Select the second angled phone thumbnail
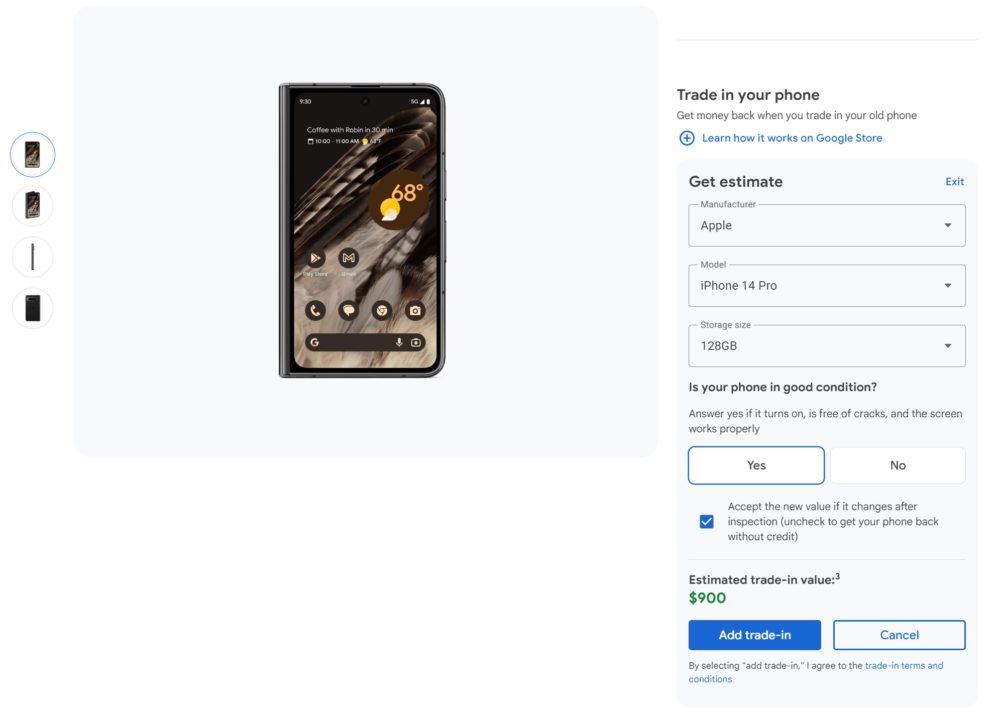The width and height of the screenshot is (1000, 727). tap(33, 205)
